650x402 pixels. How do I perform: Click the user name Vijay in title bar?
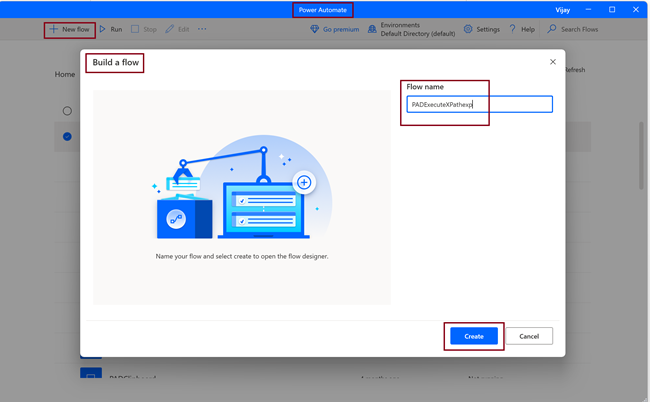pyautogui.click(x=563, y=10)
